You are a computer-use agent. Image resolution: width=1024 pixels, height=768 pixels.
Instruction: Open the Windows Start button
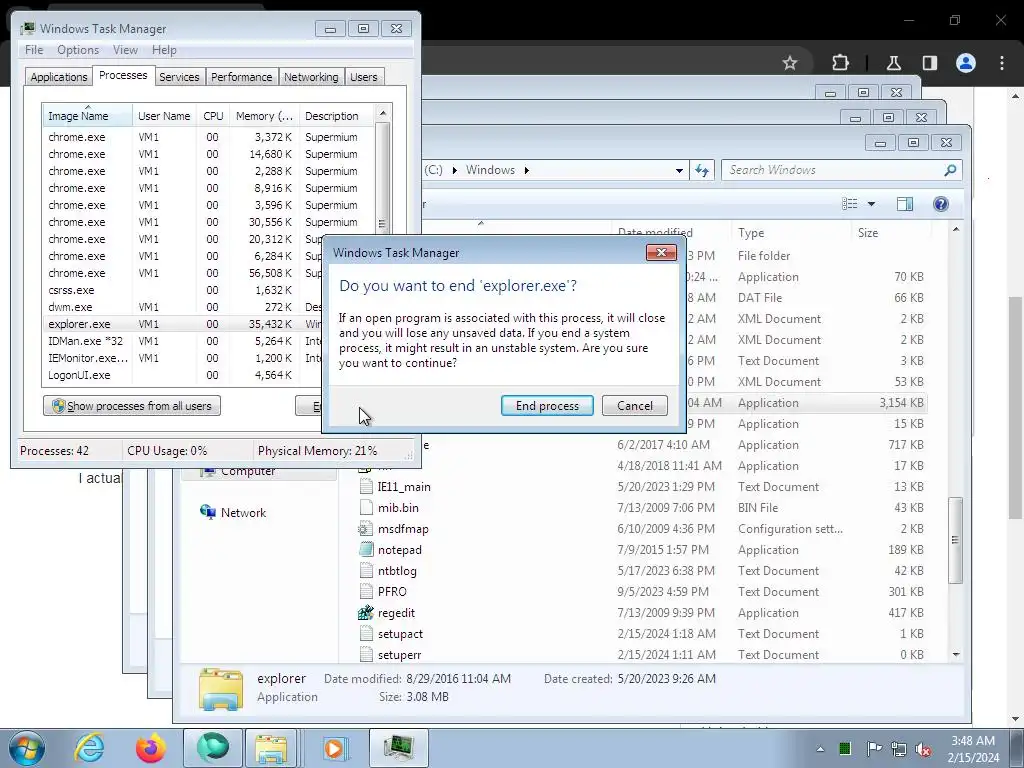pyautogui.click(x=27, y=748)
